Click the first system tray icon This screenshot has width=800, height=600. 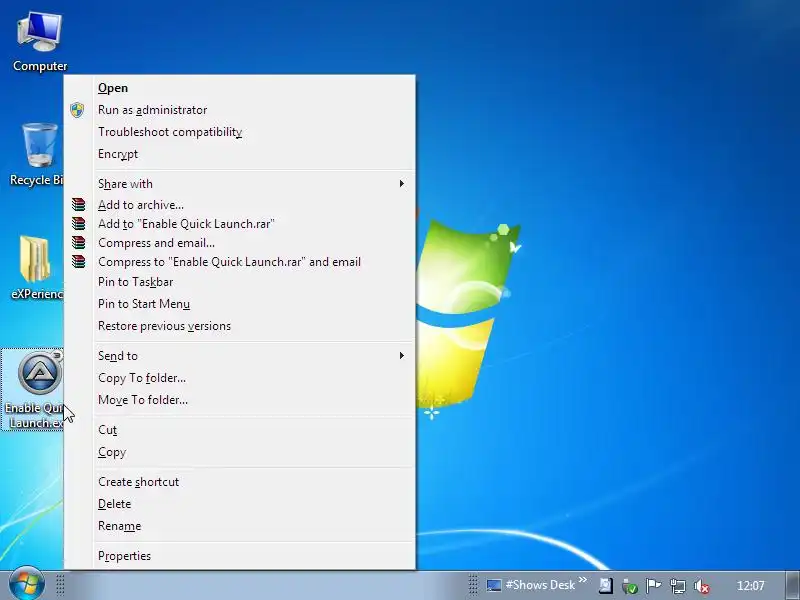tap(606, 585)
